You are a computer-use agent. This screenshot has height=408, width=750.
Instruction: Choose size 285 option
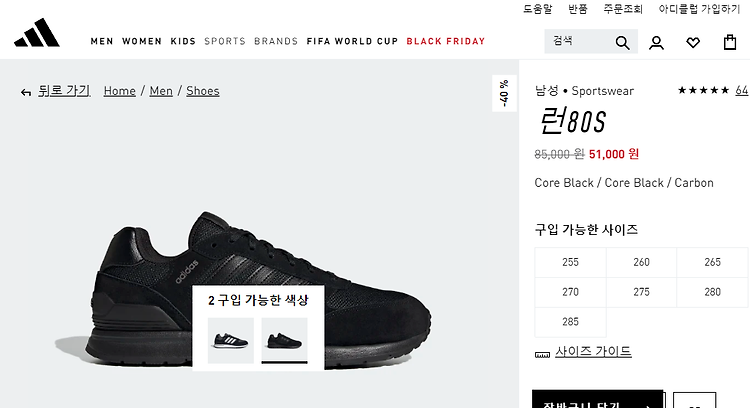click(x=570, y=321)
